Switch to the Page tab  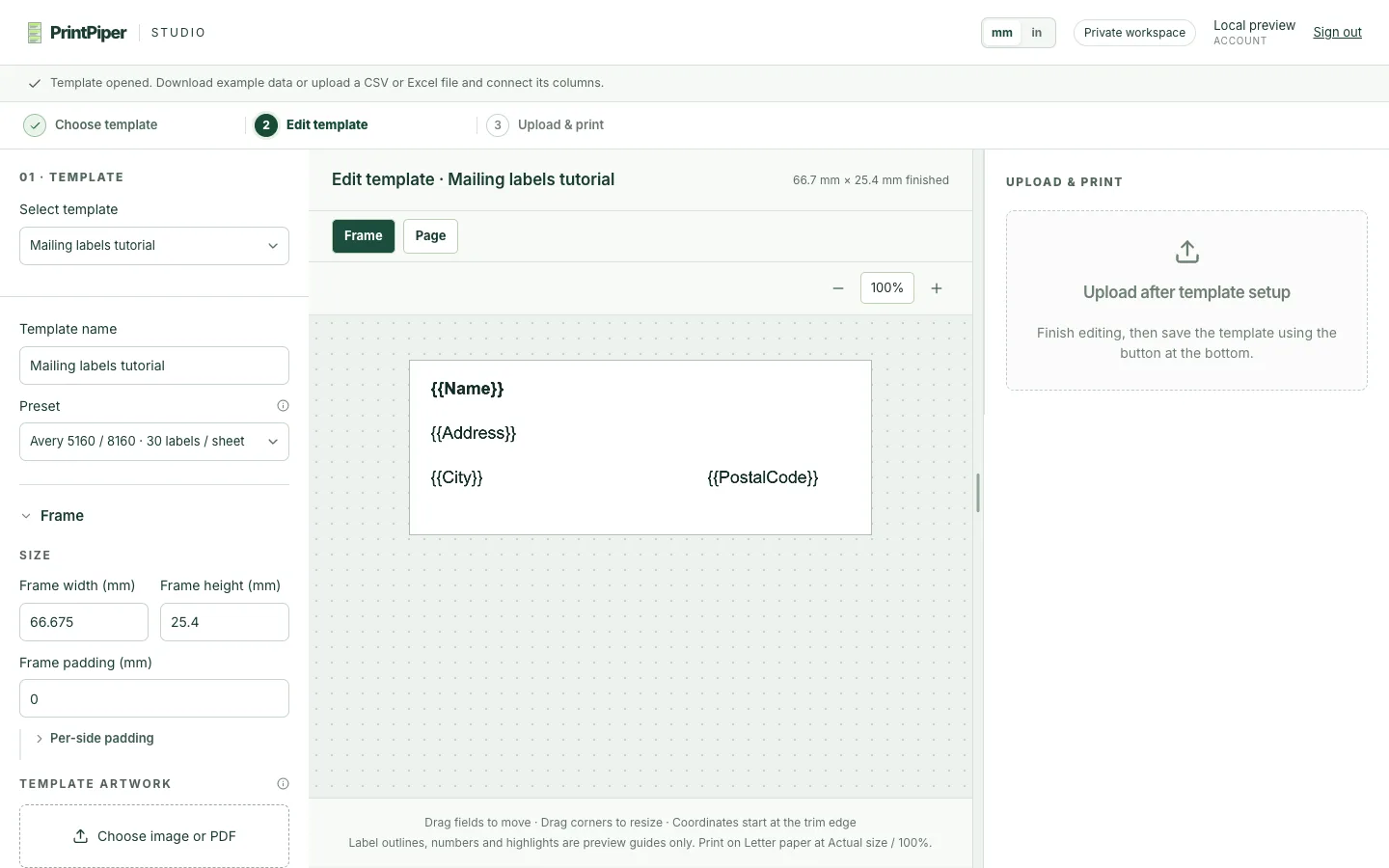click(430, 236)
